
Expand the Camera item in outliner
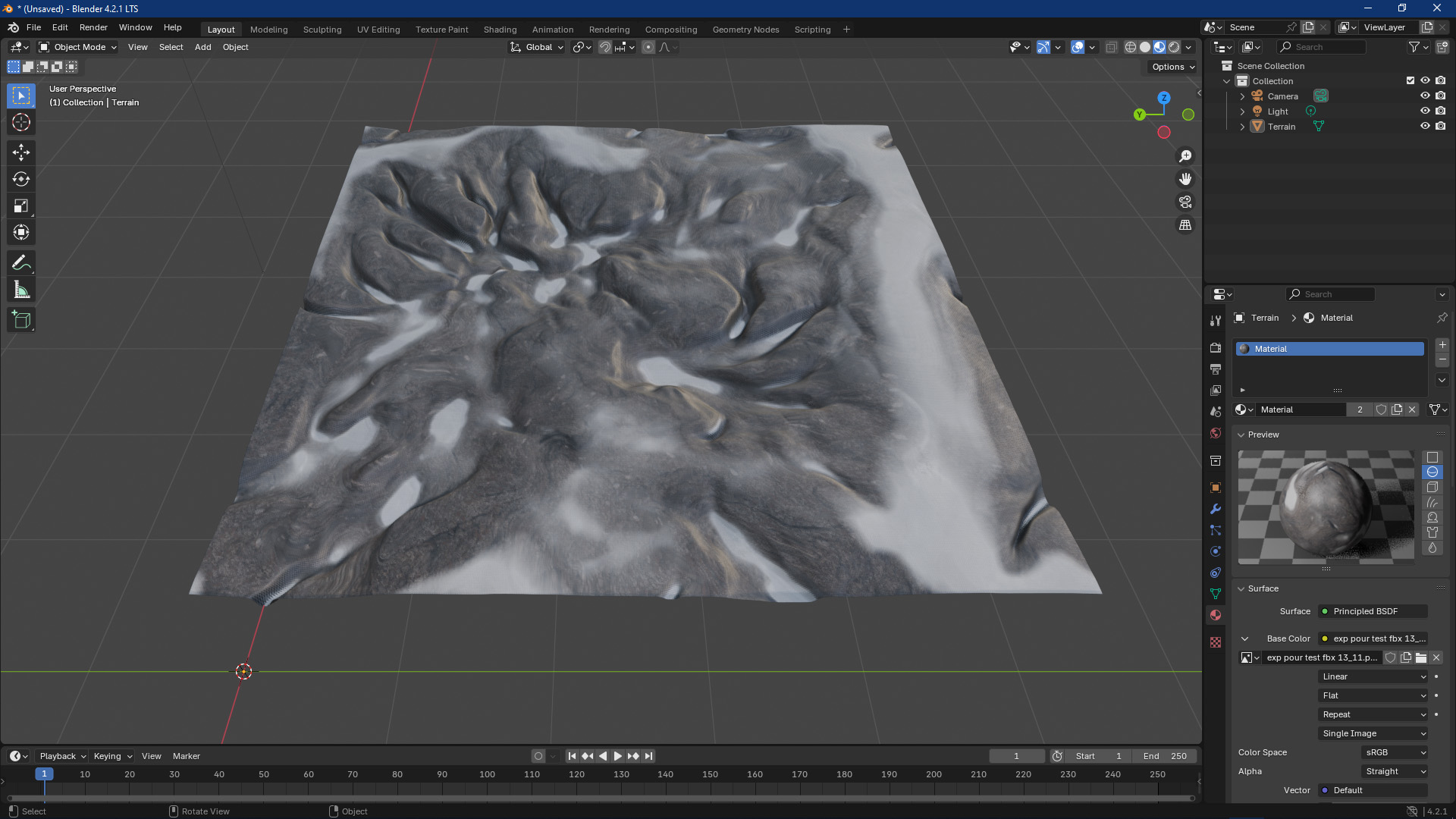tap(1242, 96)
